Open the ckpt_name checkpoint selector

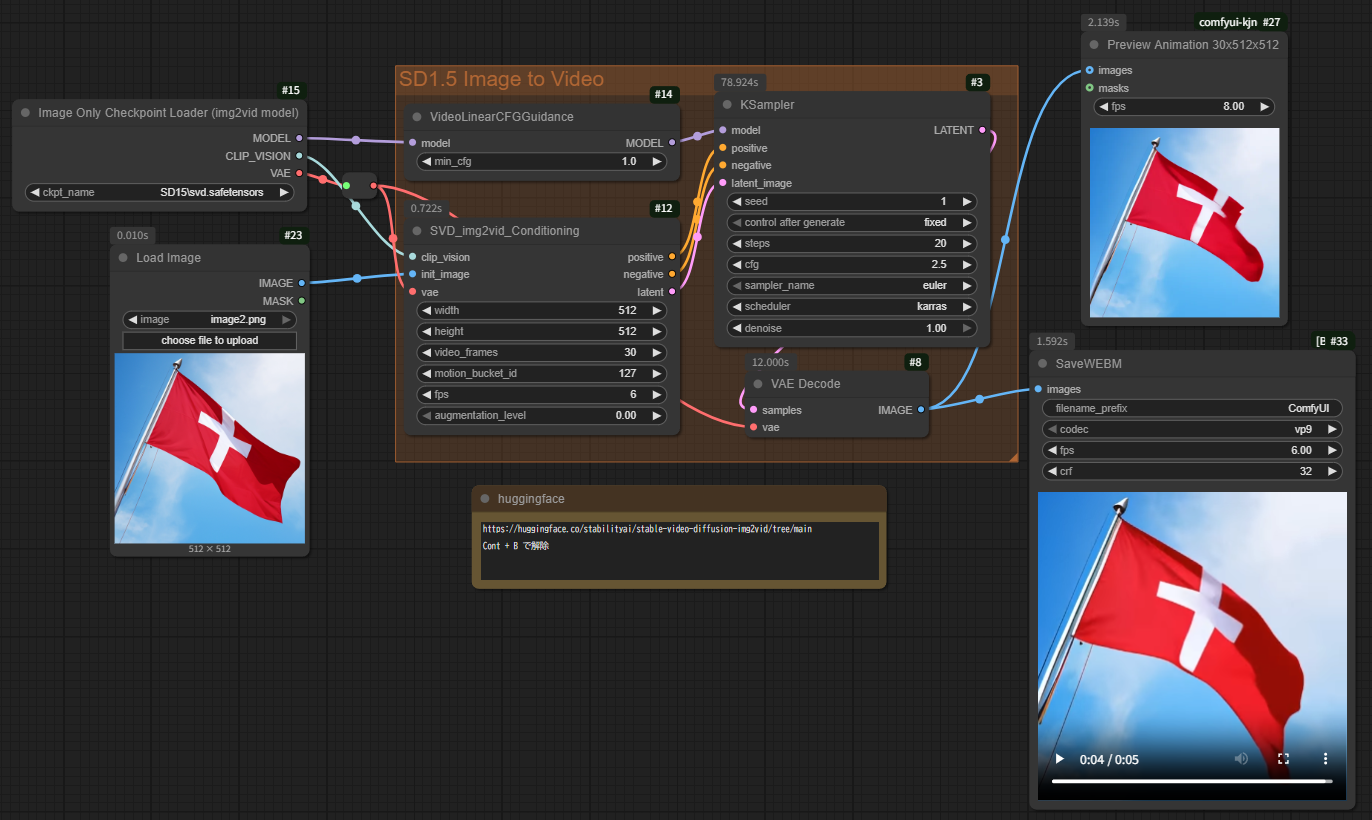click(160, 192)
